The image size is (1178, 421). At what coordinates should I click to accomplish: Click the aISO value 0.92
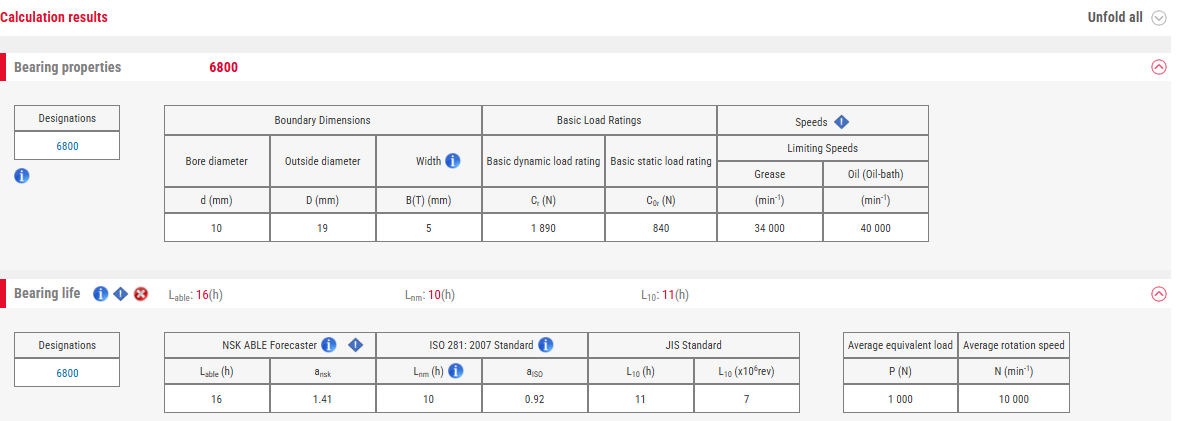534,399
